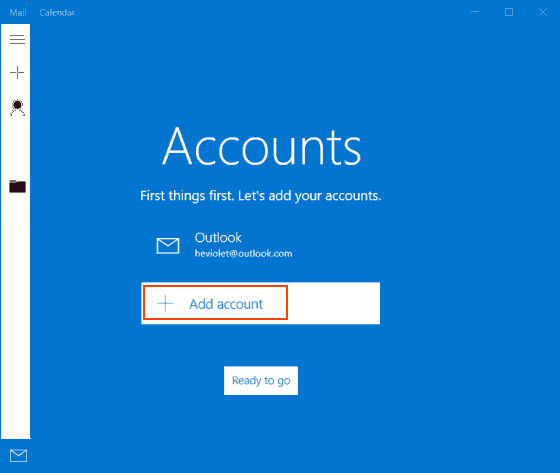Click the Outlook account name

[x=218, y=238]
